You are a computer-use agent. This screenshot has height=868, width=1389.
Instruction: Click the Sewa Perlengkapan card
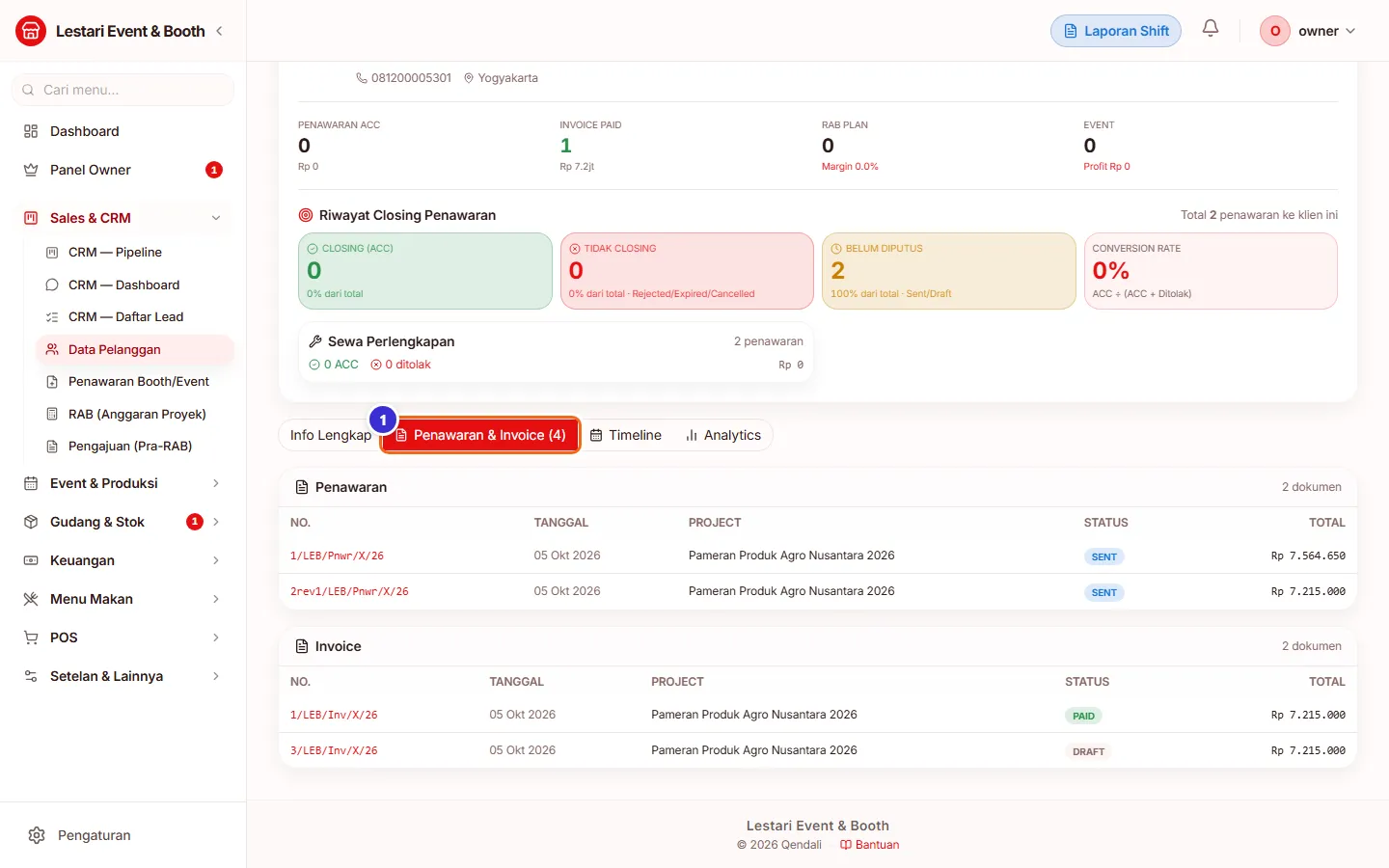pyautogui.click(x=556, y=352)
